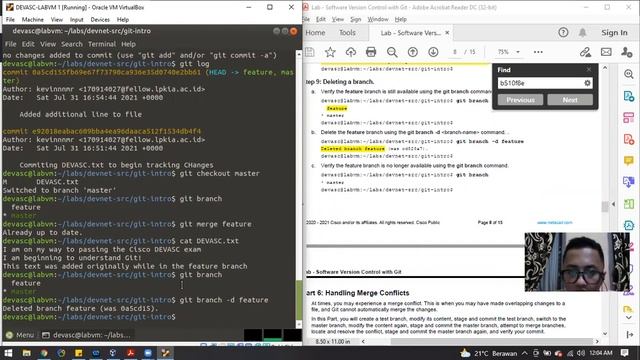The width and height of the screenshot is (640, 360).
Task: Open Adobe Acrobat icon in Windows taskbar
Action: click(131, 353)
